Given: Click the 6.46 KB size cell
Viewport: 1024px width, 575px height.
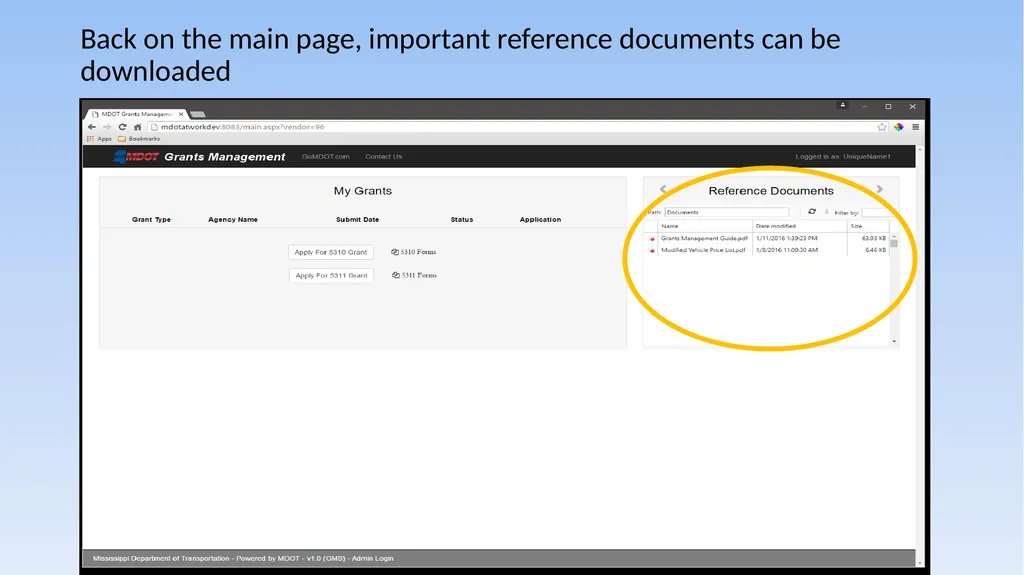Looking at the screenshot, I should (875, 250).
